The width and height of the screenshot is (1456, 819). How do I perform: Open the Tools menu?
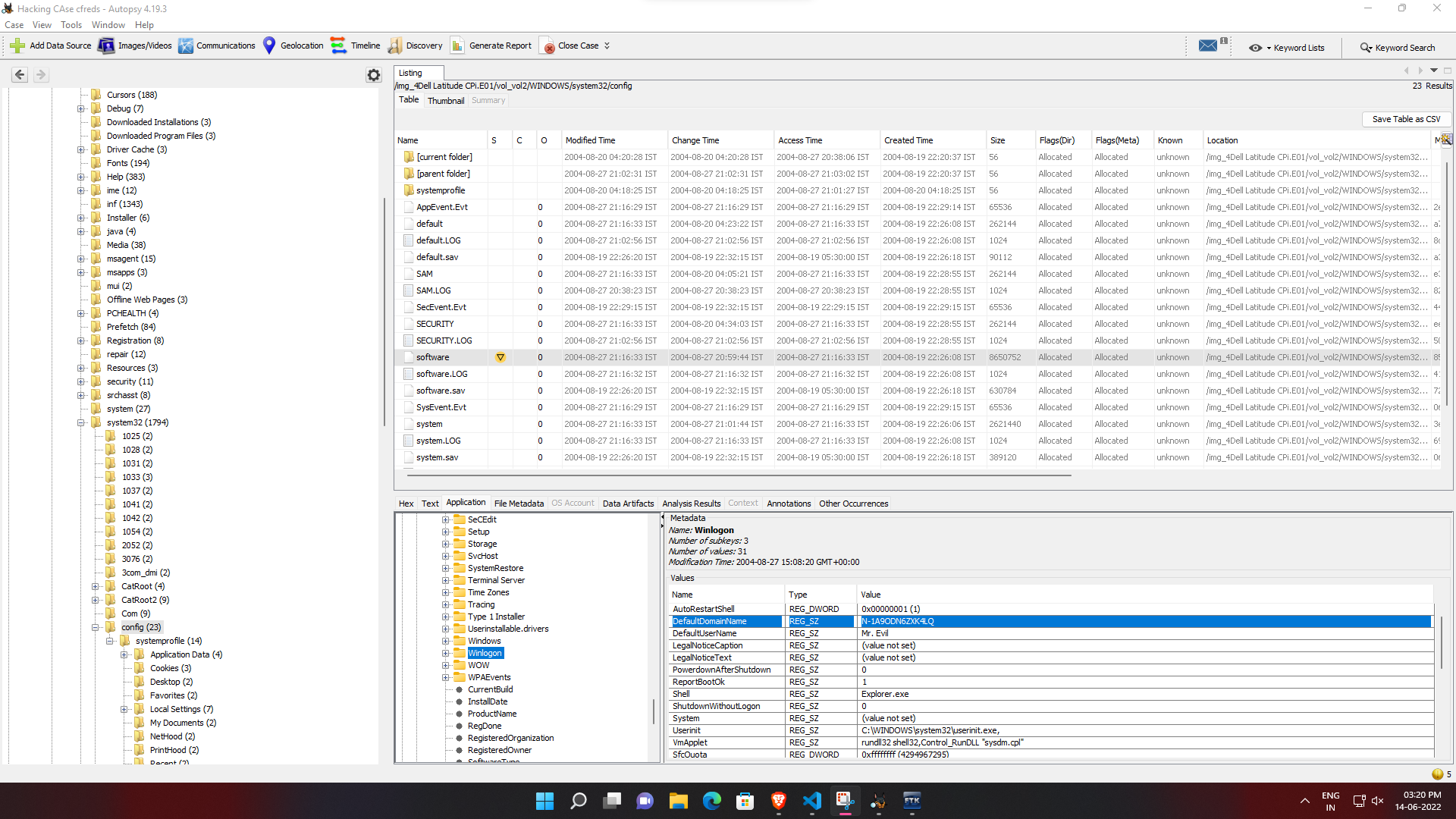[71, 25]
